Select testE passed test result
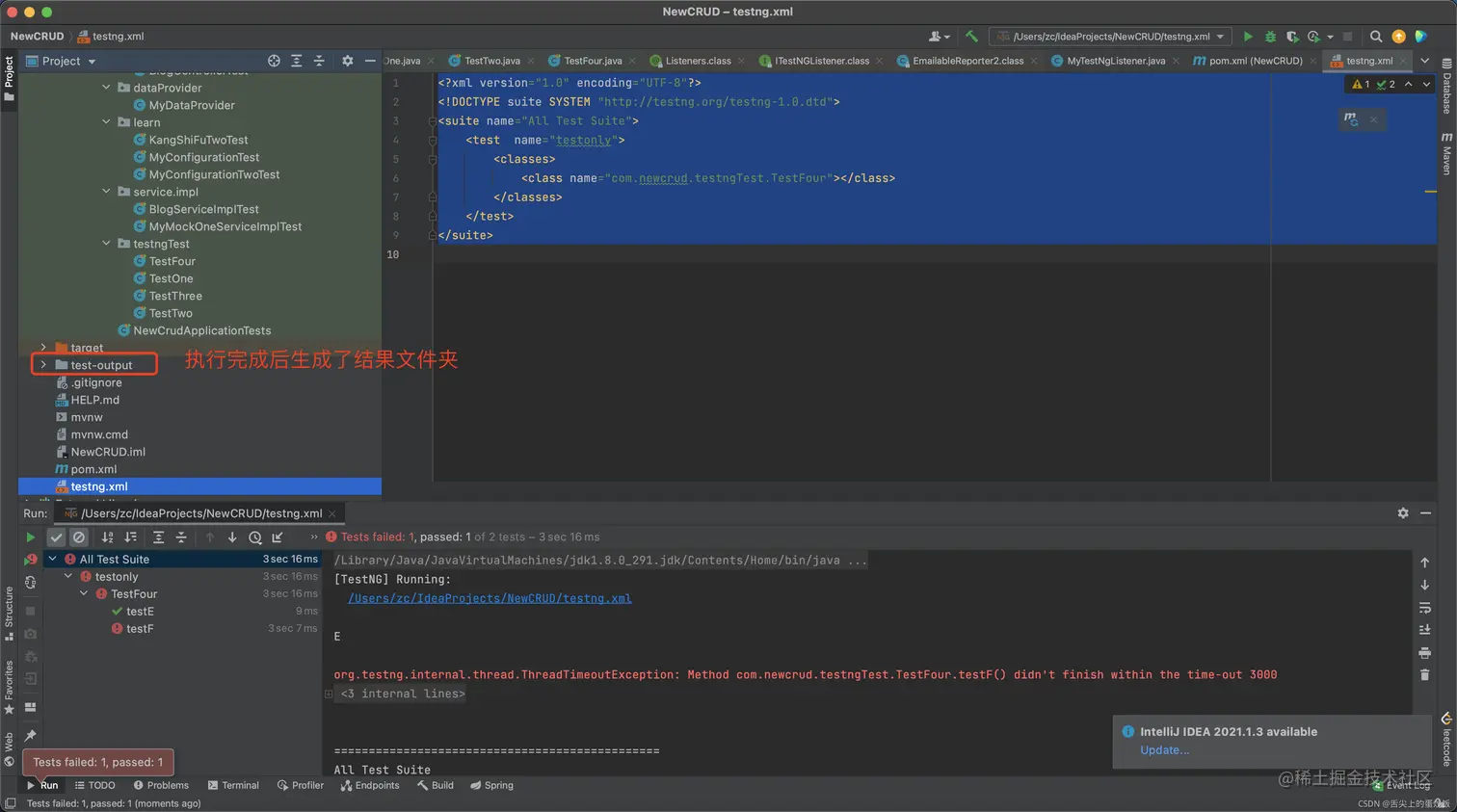 [140, 612]
